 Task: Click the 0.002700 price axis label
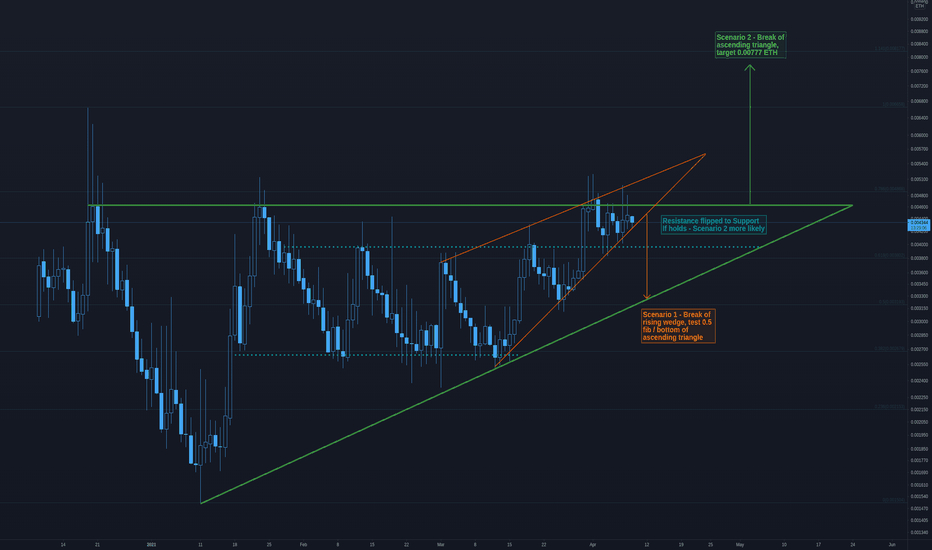coord(919,349)
